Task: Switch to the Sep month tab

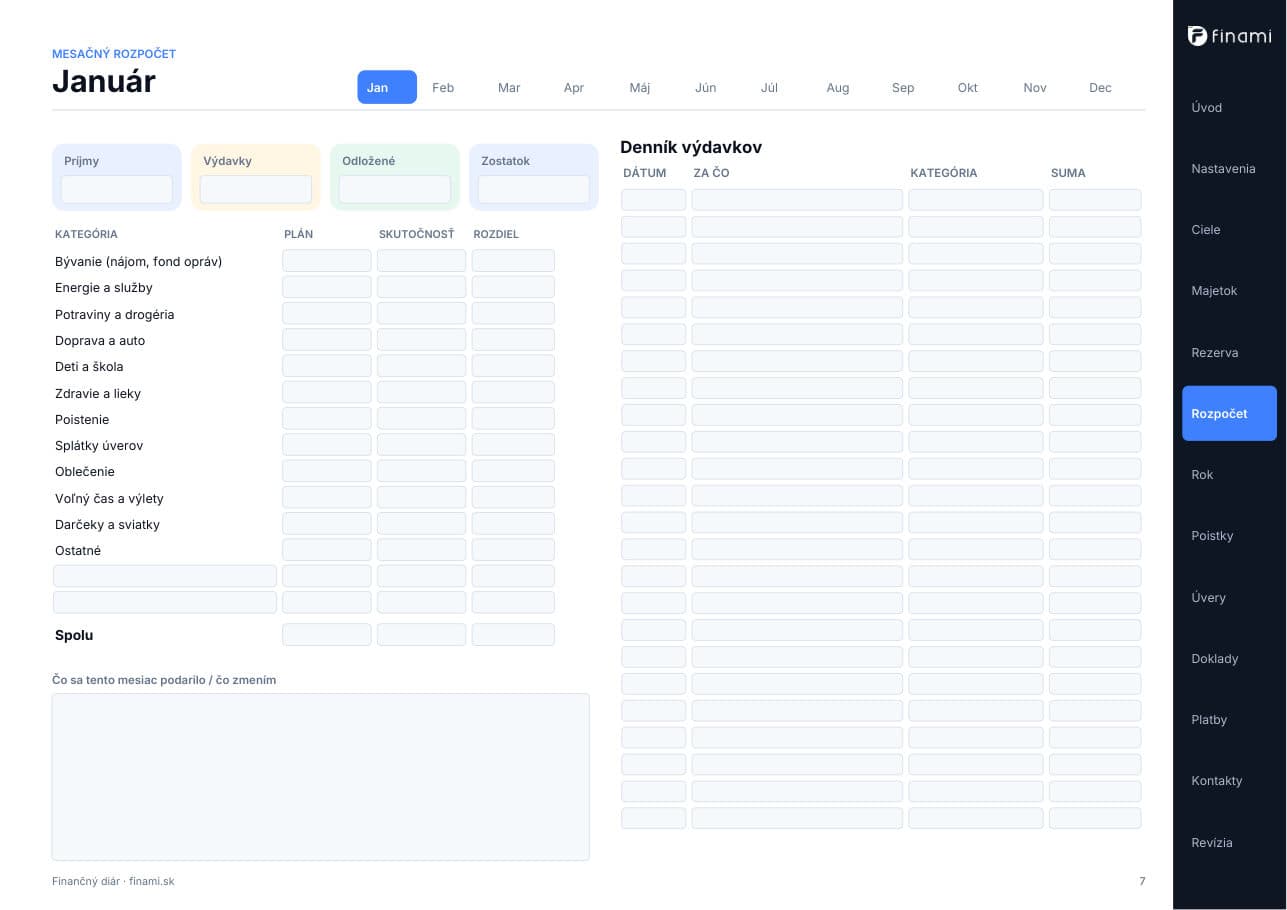Action: [x=903, y=87]
